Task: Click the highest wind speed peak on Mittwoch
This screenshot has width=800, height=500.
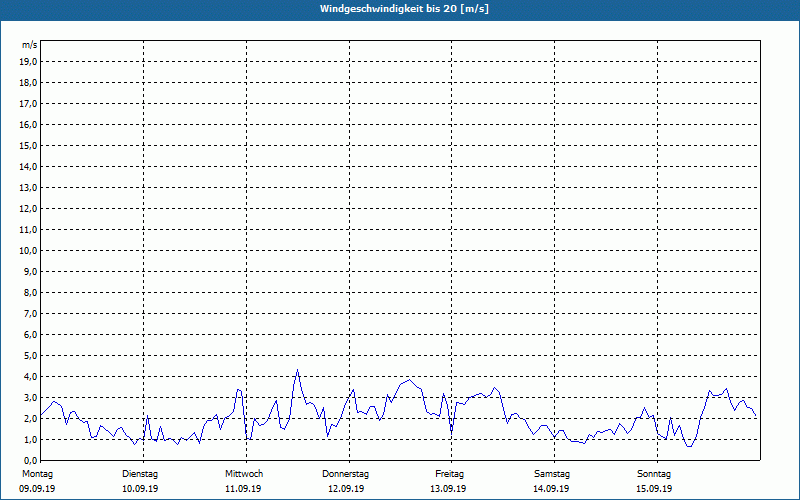Action: 297,370
